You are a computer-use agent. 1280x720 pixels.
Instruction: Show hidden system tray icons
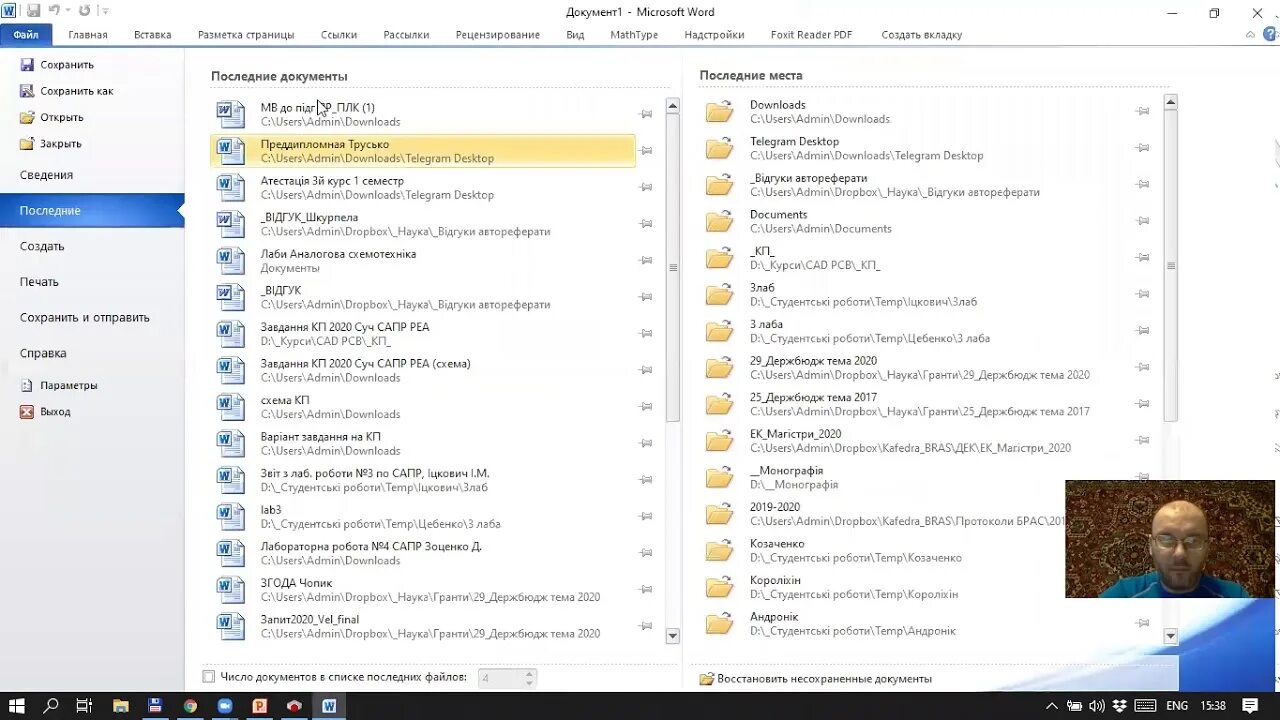tap(1052, 705)
